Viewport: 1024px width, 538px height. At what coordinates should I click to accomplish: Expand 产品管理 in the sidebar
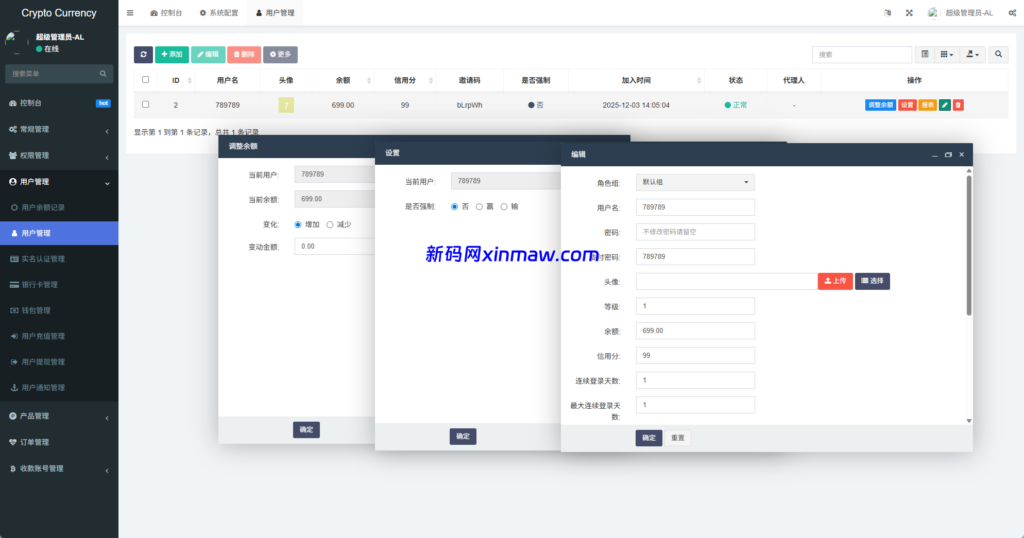pos(59,416)
